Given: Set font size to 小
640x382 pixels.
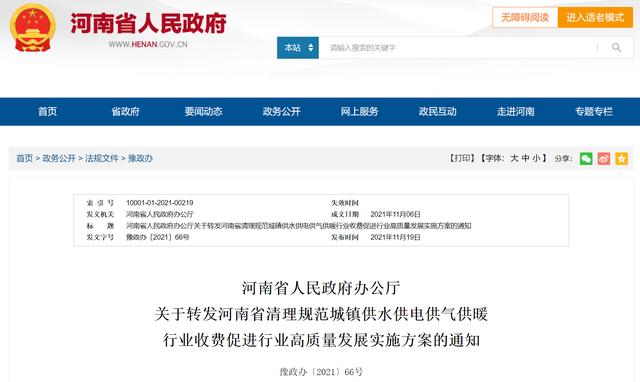Looking at the screenshot, I should point(537,158).
